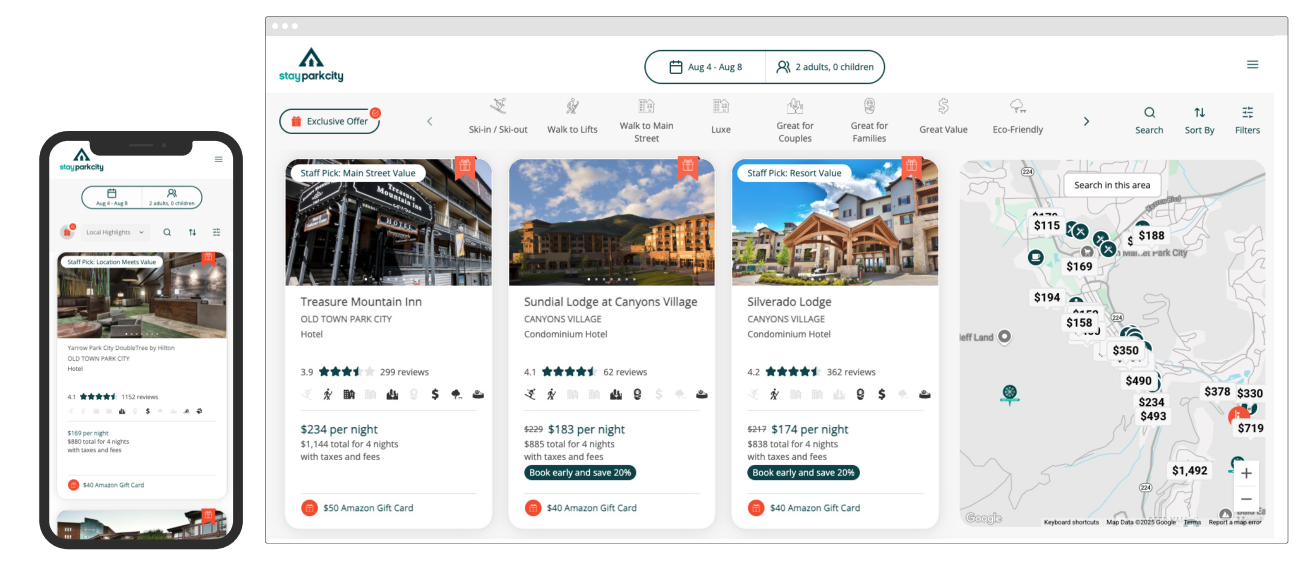Select the $194 map price marker
The width and height of the screenshot is (1310, 571).
1047,298
